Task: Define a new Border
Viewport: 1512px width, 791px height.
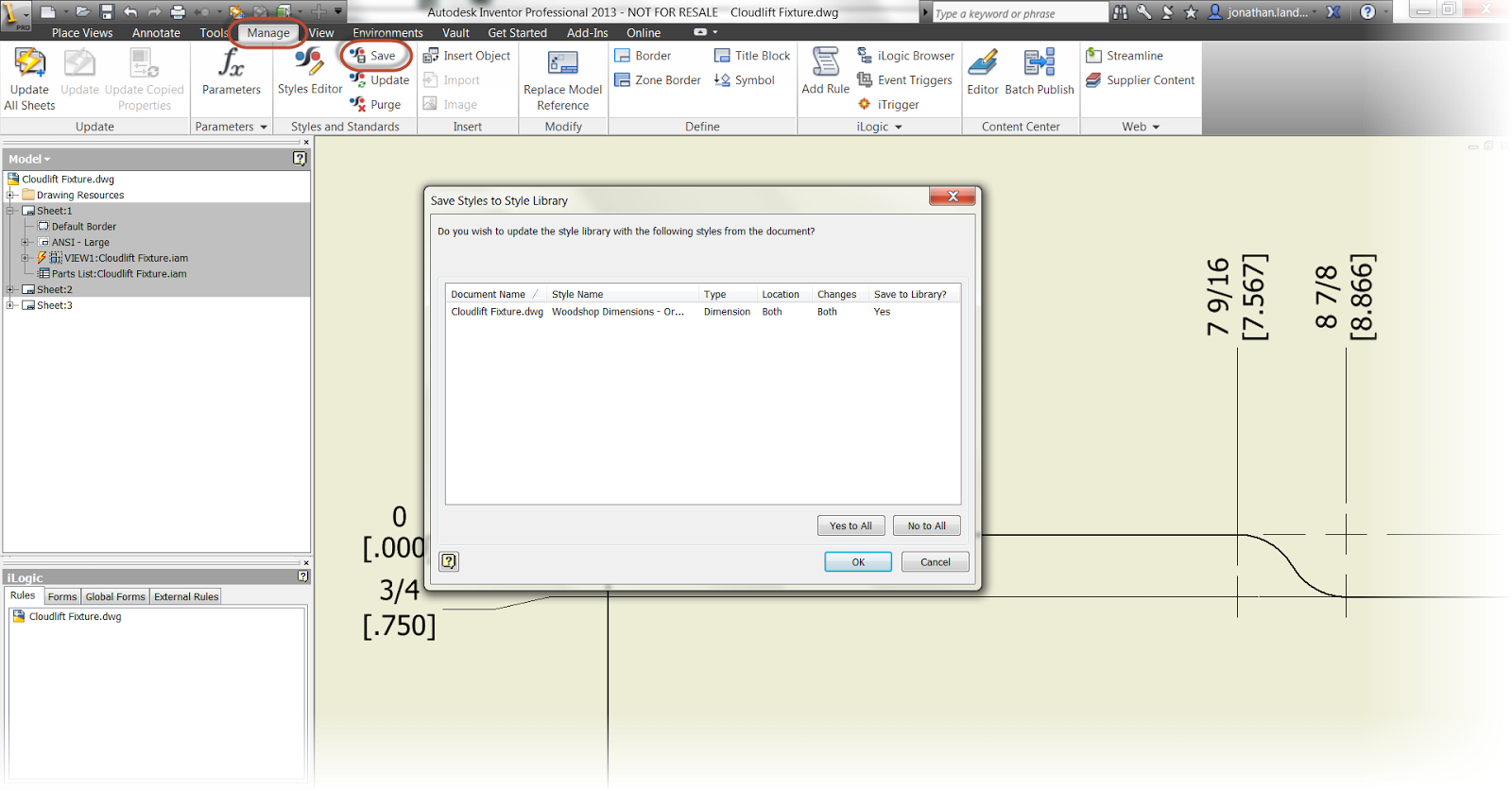Action: 643,56
